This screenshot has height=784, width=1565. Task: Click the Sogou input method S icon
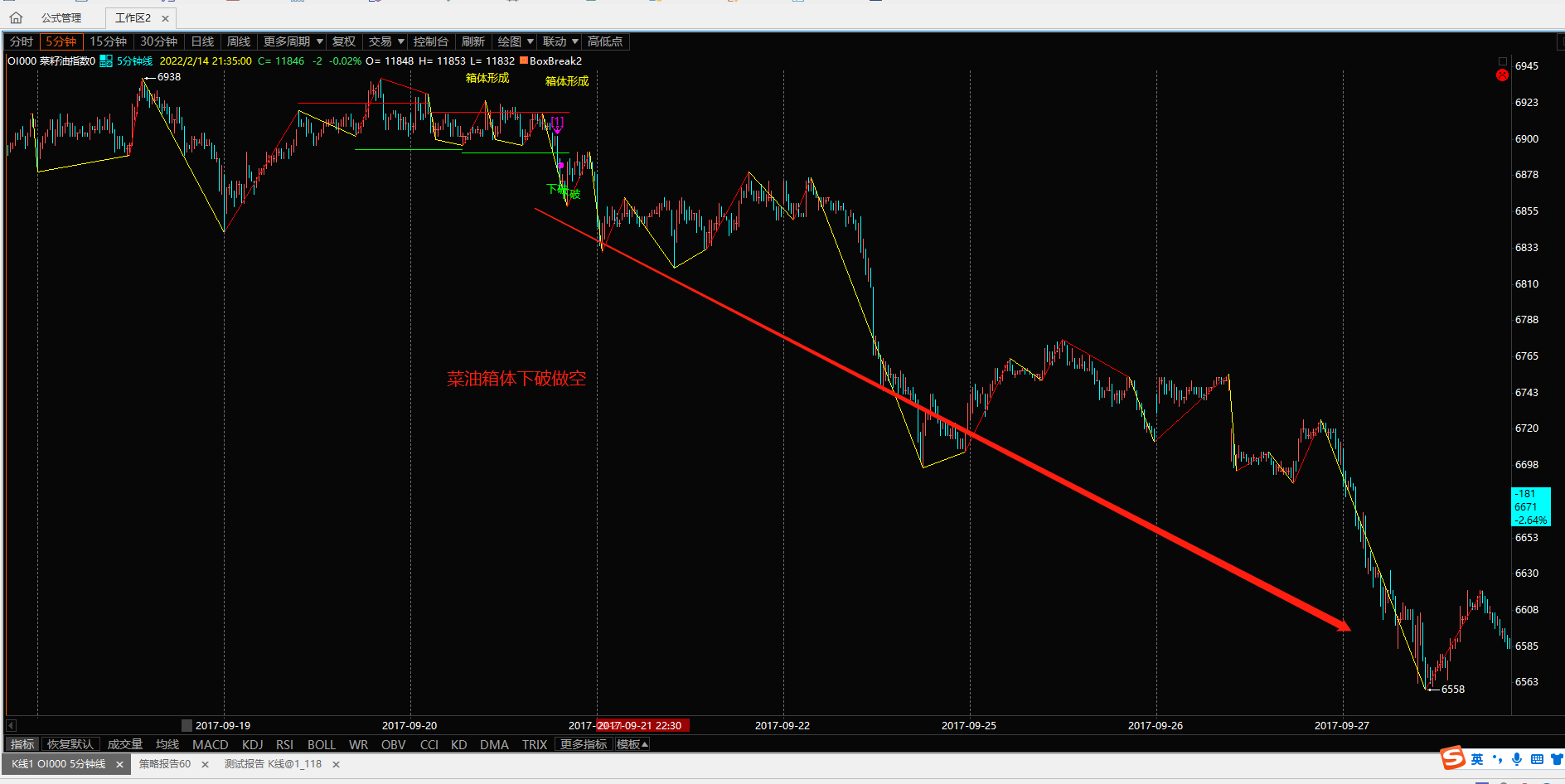(1452, 758)
